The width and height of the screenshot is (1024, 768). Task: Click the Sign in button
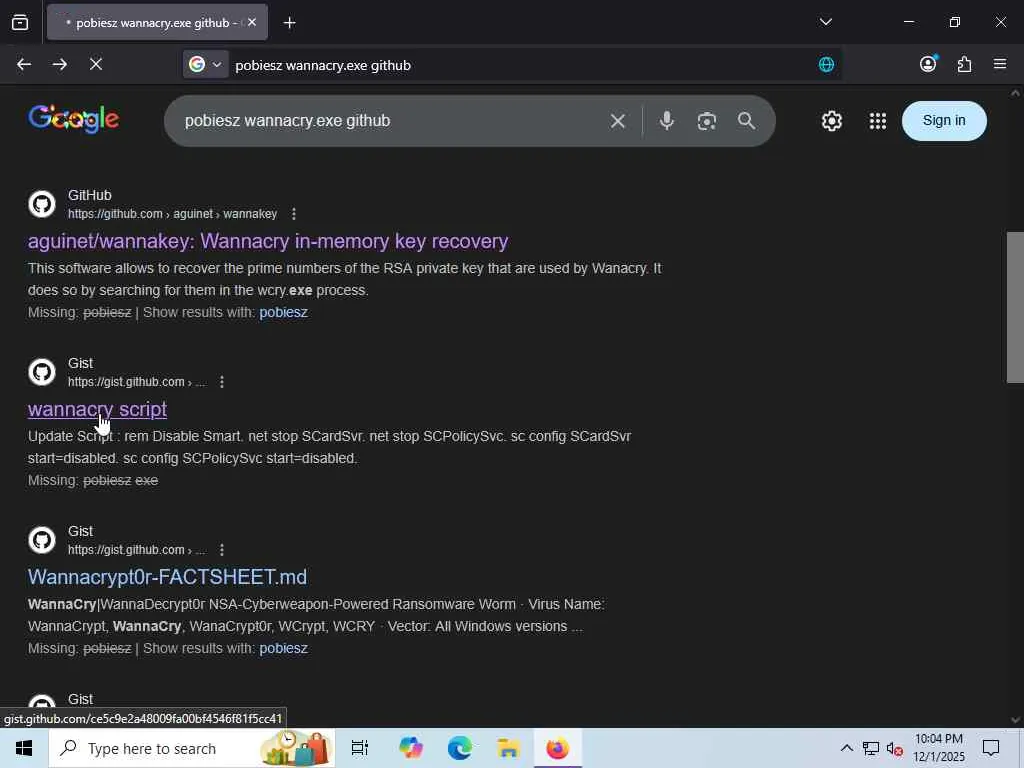click(944, 121)
